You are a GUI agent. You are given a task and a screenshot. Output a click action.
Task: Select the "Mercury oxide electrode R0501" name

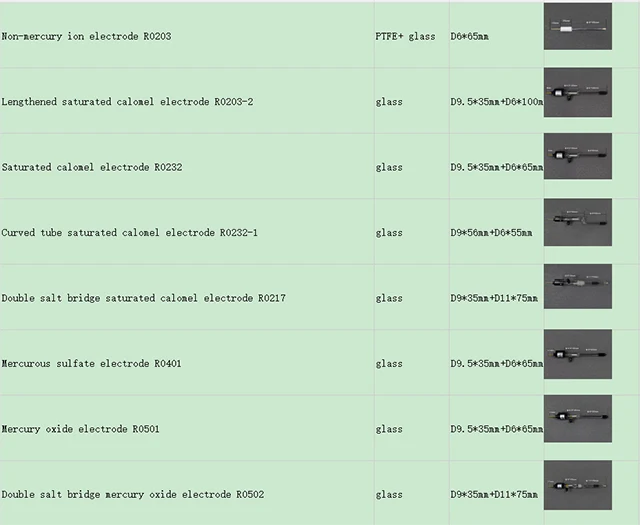[81, 429]
